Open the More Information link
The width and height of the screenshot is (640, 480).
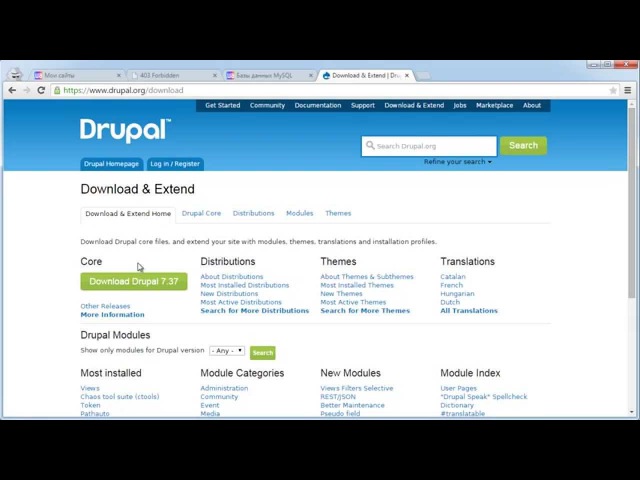[112, 315]
